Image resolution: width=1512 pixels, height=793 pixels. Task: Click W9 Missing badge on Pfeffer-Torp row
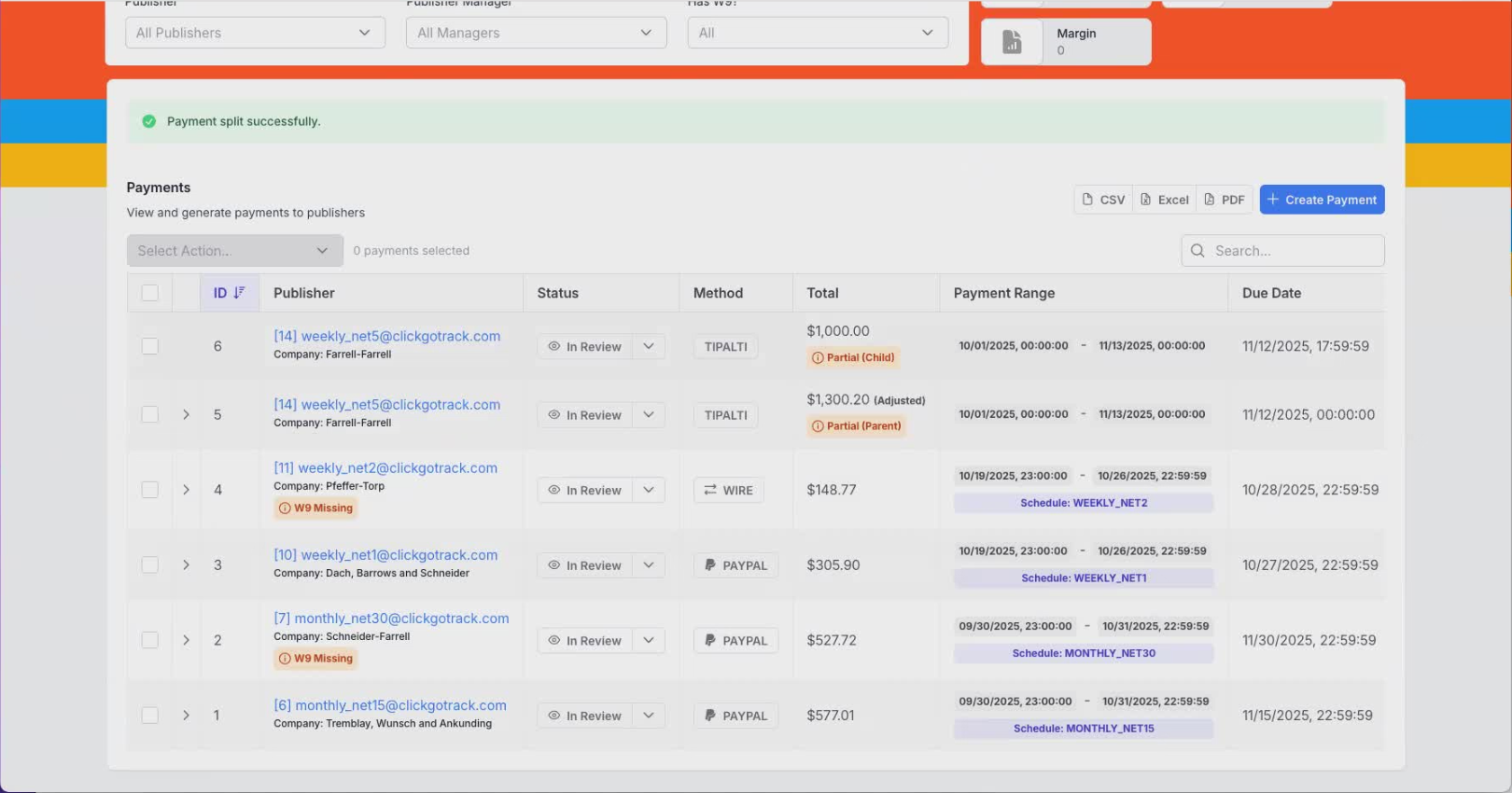point(315,508)
